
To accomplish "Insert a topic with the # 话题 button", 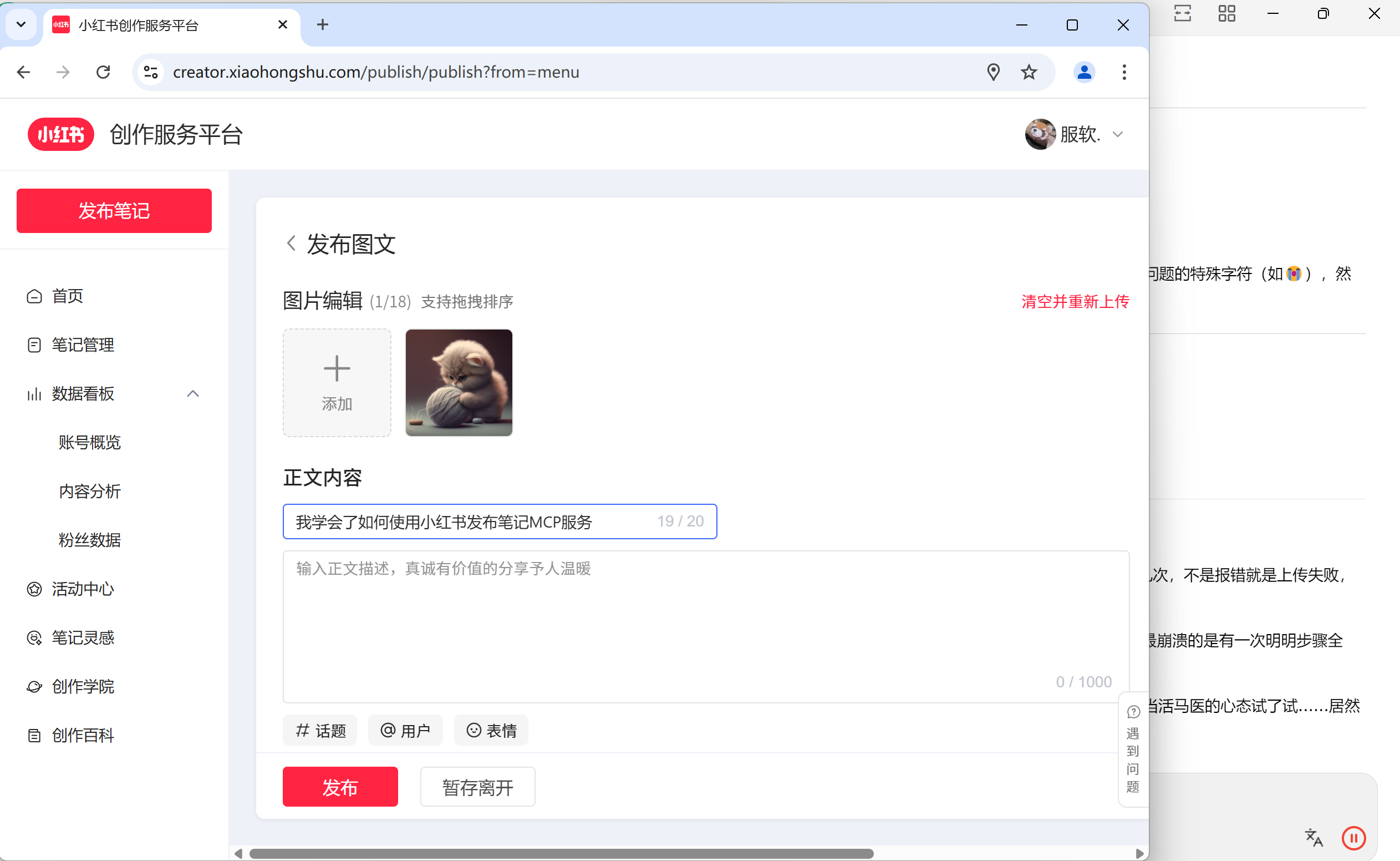I will (x=320, y=731).
